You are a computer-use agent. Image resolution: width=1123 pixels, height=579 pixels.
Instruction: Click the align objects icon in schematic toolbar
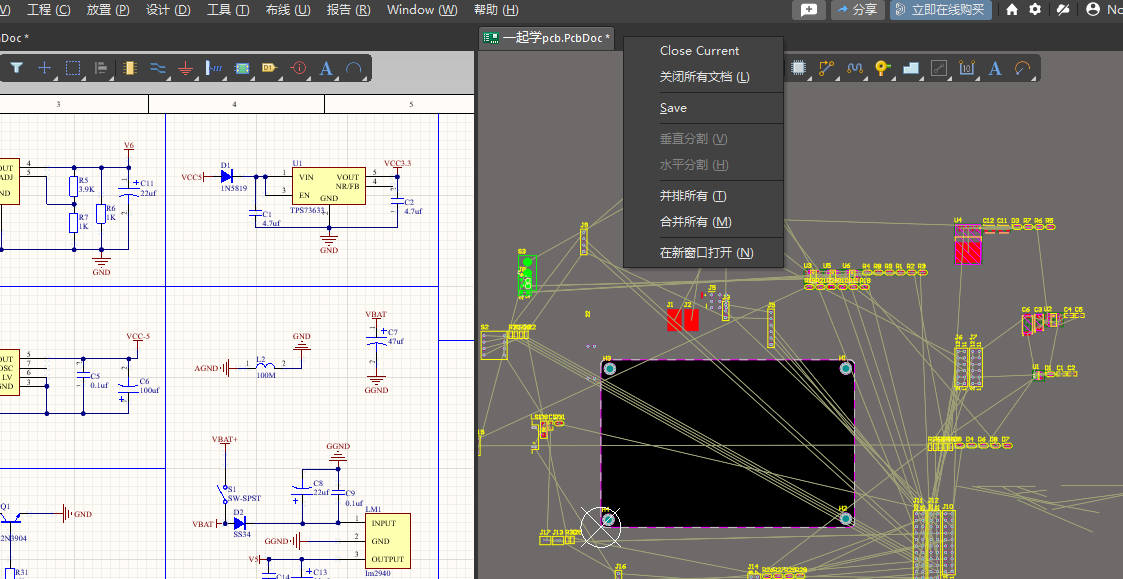pyautogui.click(x=101, y=68)
